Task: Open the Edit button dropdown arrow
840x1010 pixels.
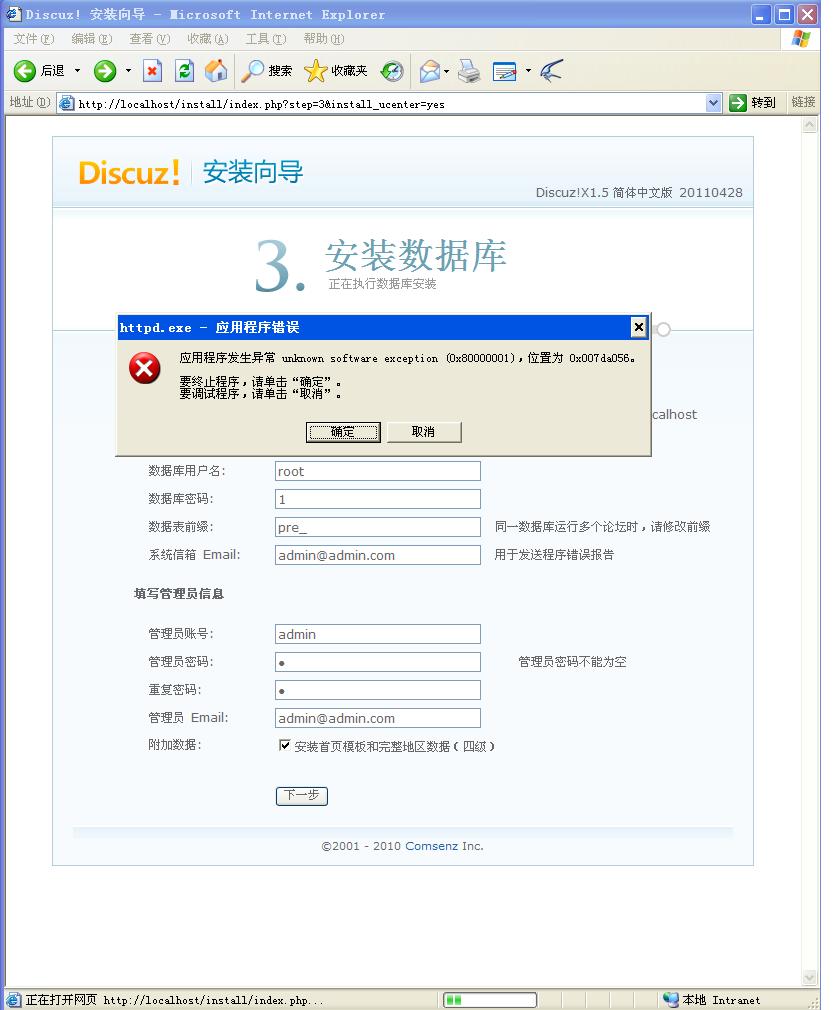Action: coord(528,71)
